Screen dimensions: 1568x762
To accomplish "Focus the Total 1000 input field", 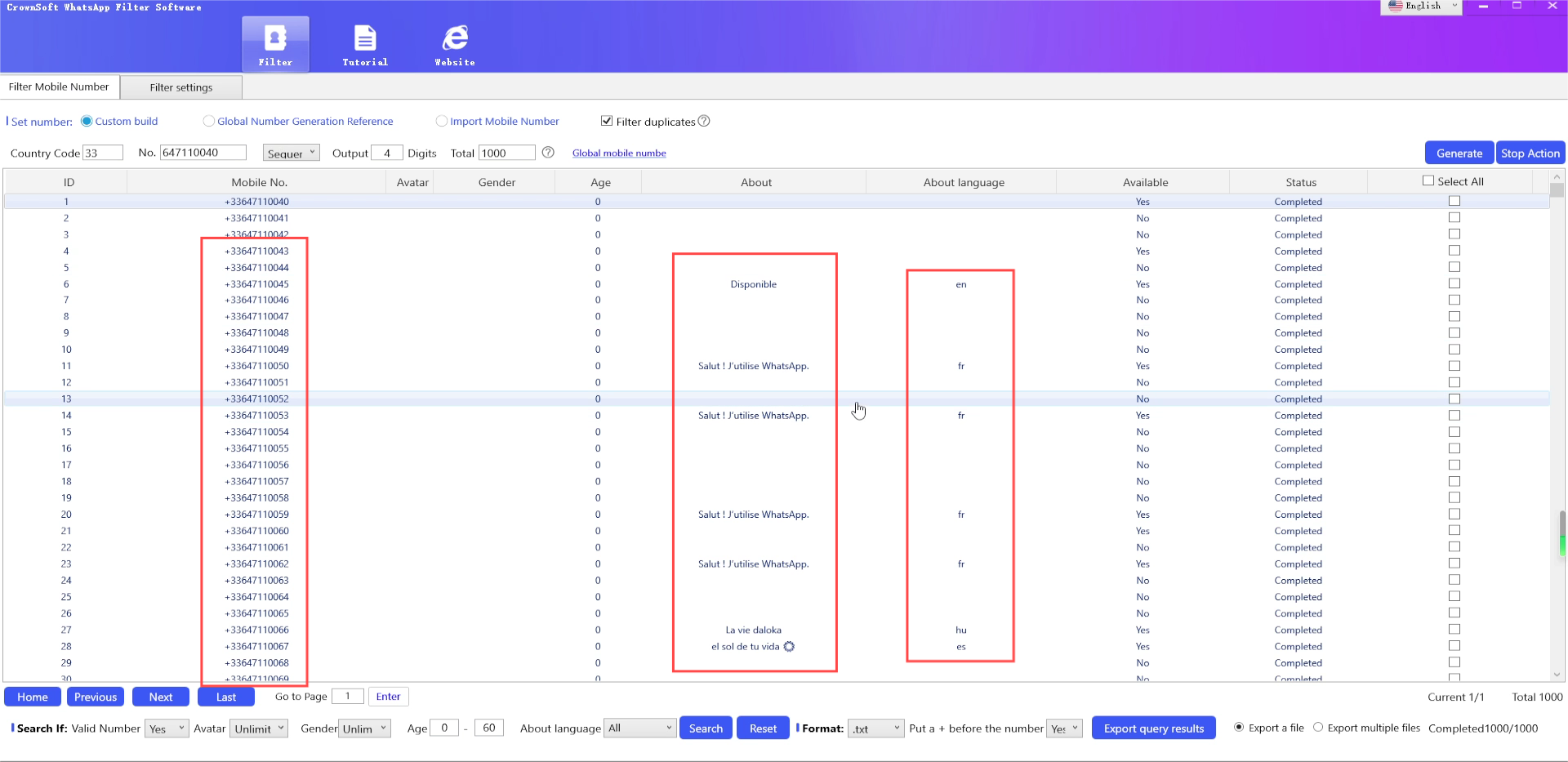I will click(507, 153).
